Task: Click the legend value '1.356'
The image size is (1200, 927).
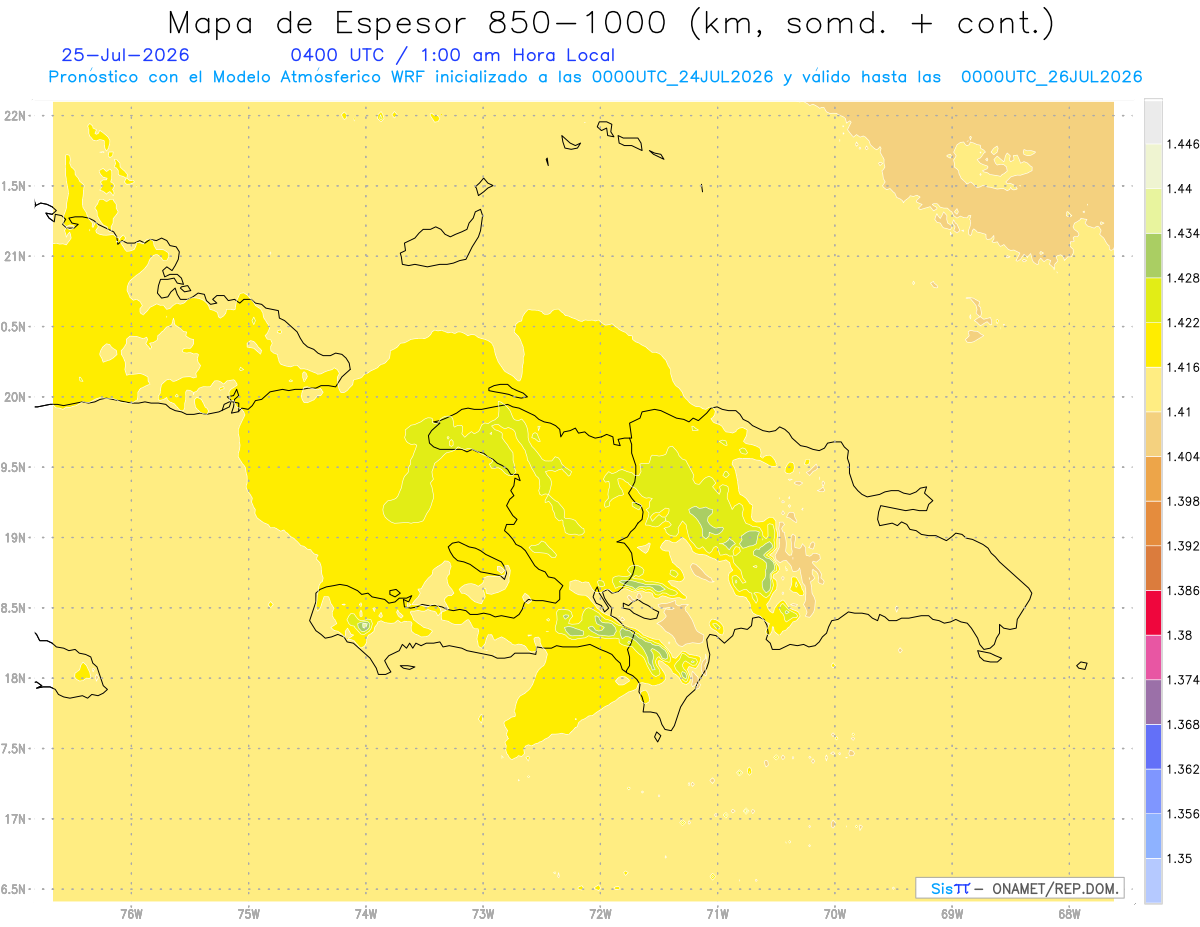Action: click(x=1183, y=814)
